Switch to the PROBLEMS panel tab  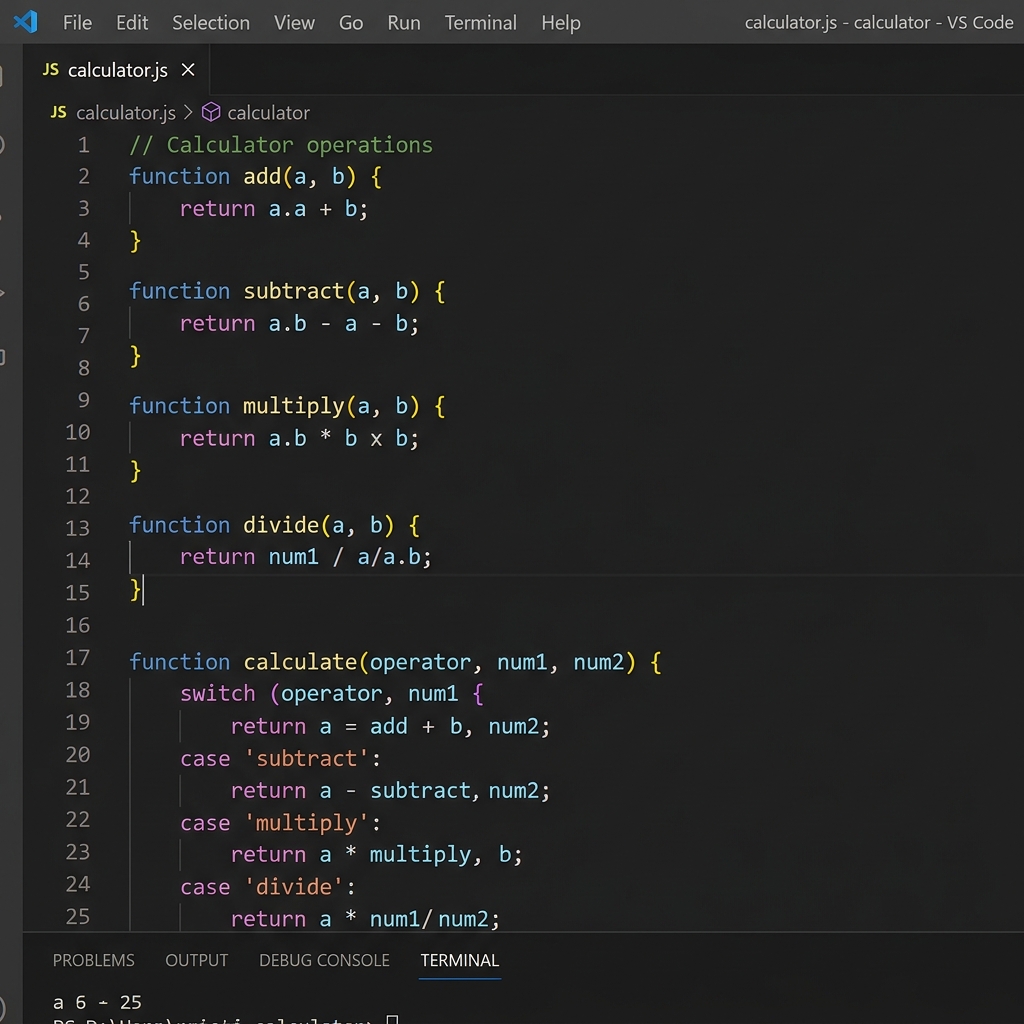coord(93,960)
